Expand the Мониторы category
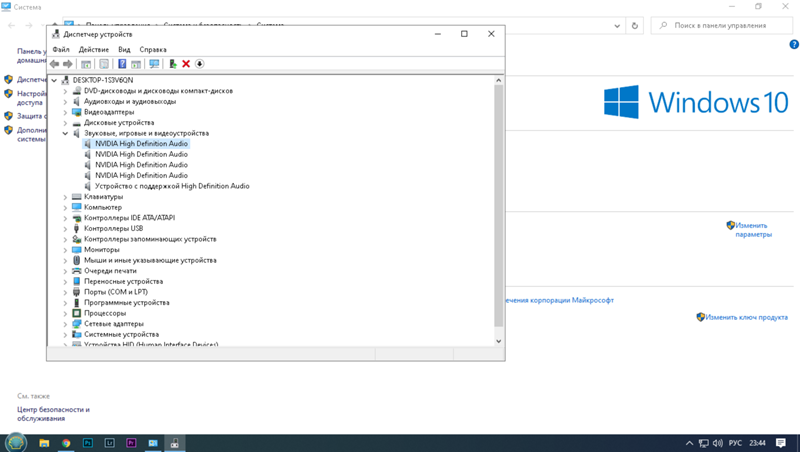 (65, 250)
